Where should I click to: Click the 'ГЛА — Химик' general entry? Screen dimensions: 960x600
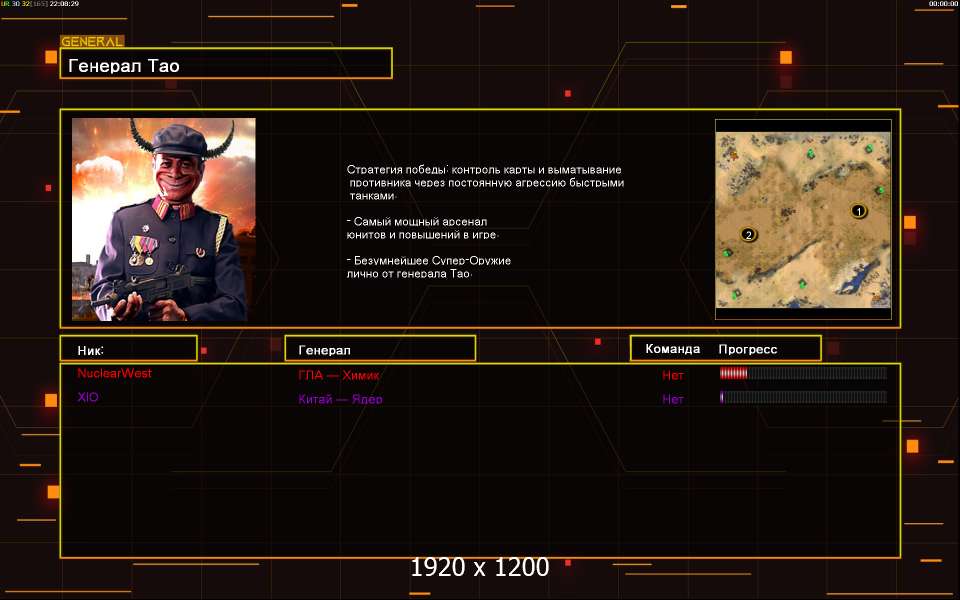tap(339, 375)
